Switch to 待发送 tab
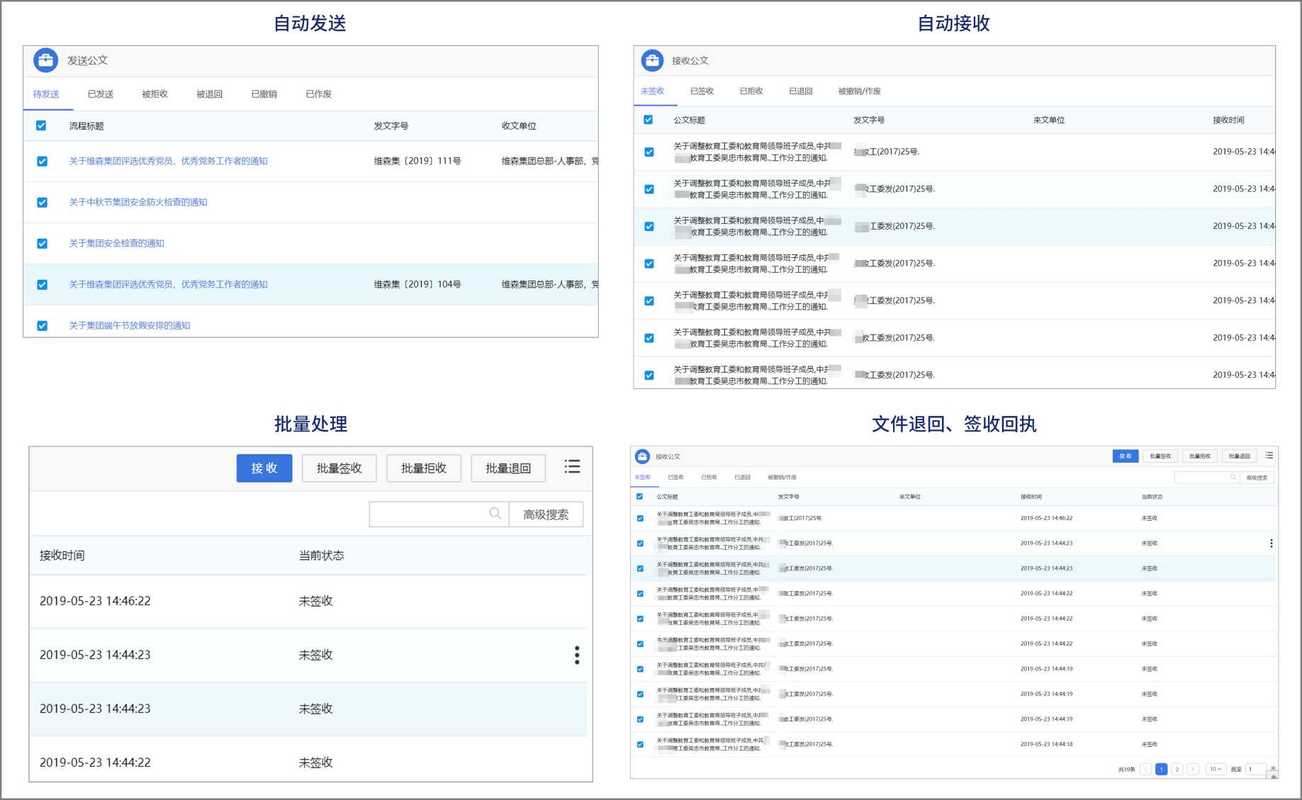 pos(47,94)
